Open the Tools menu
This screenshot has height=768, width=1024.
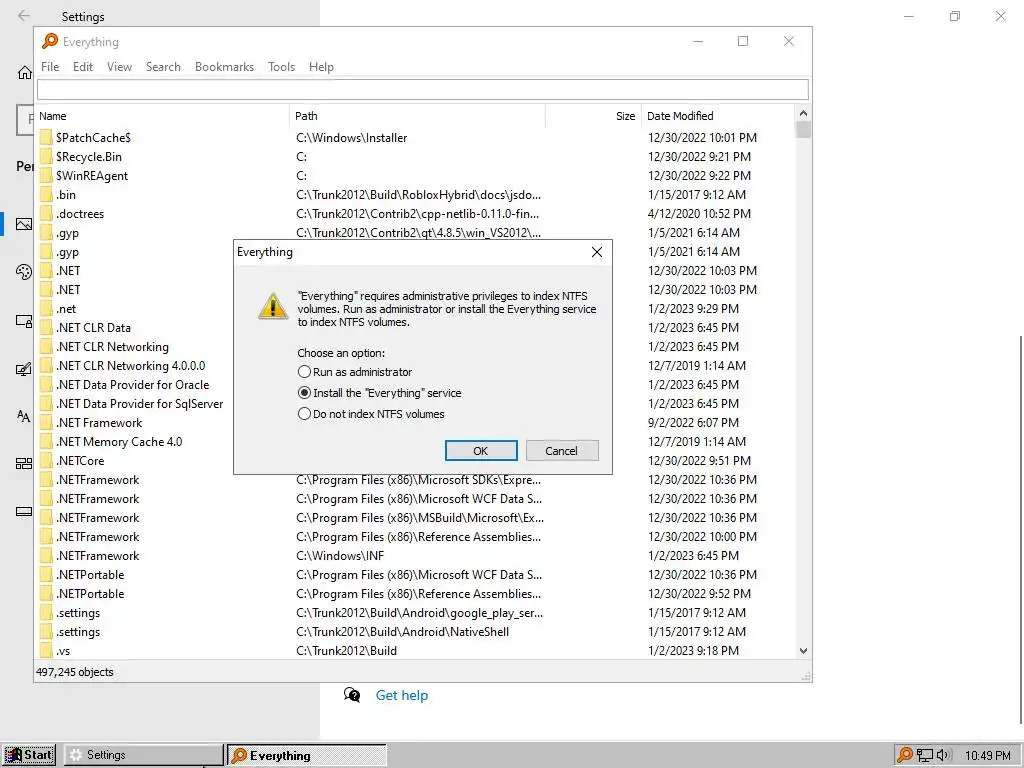click(x=281, y=67)
